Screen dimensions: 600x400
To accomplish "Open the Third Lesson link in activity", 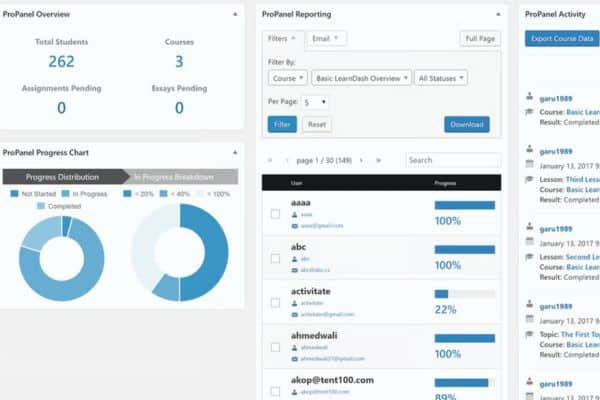I will (x=582, y=180).
